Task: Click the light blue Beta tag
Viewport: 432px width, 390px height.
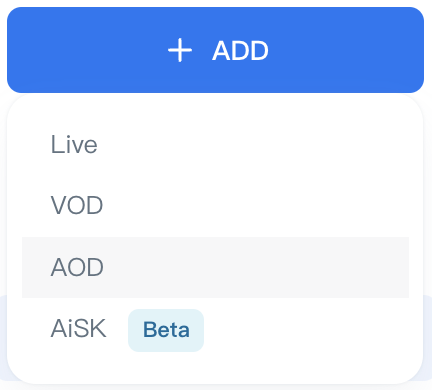Action: [166, 330]
